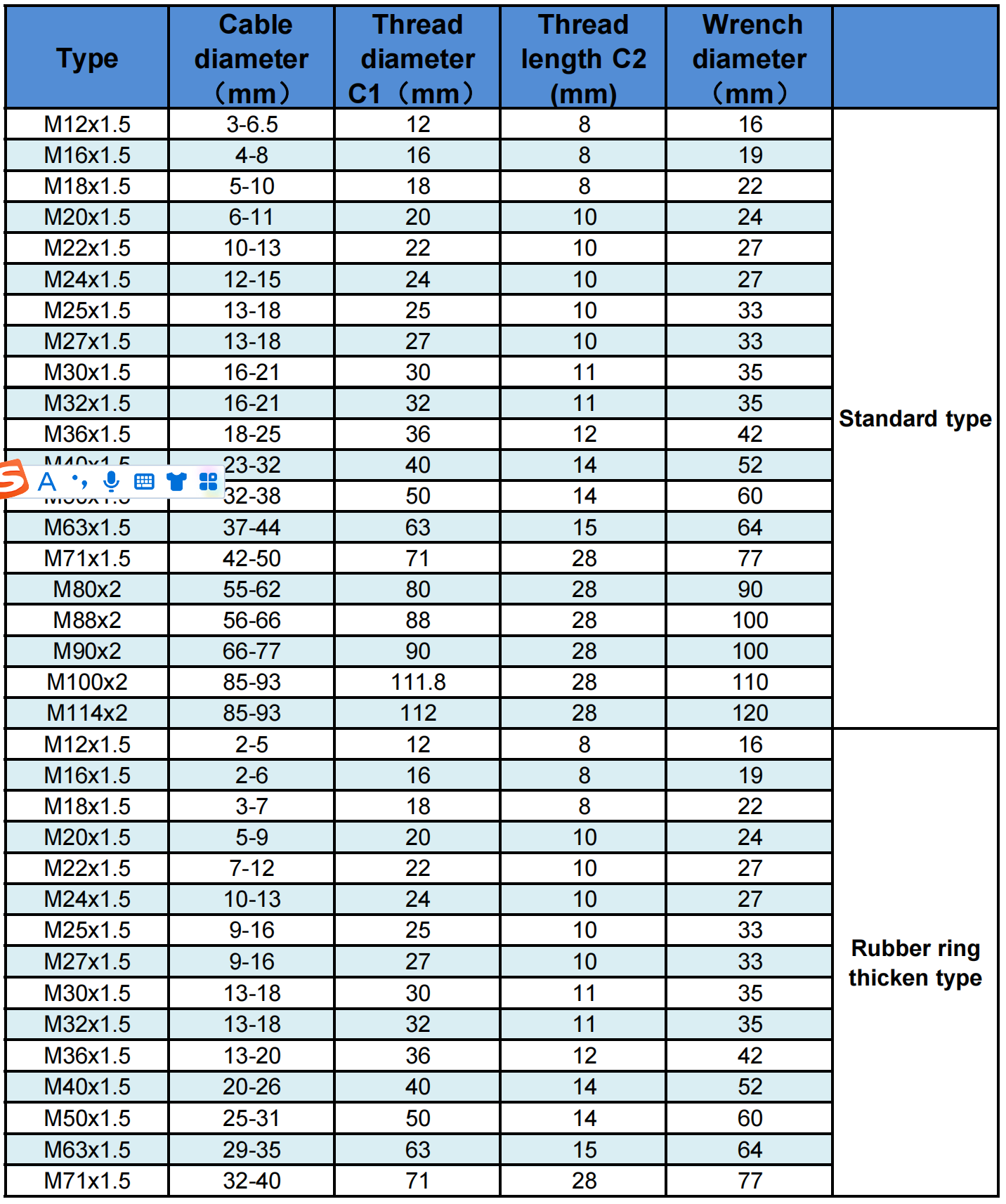1006x1204 pixels.
Task: Click the 'Wrench diameter (mm)' header
Action: tap(750, 58)
